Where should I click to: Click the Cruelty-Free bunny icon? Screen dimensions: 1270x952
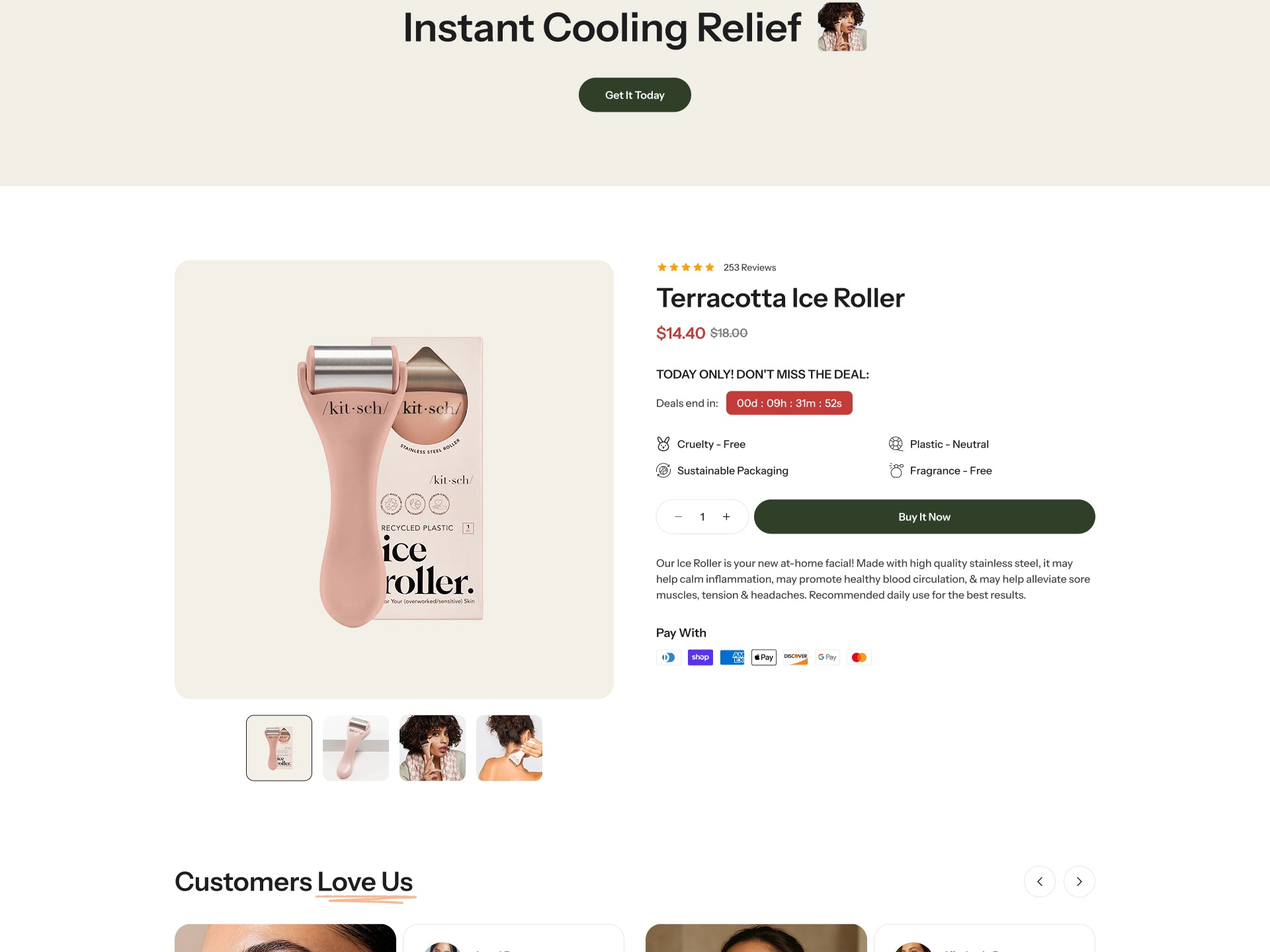coord(663,444)
